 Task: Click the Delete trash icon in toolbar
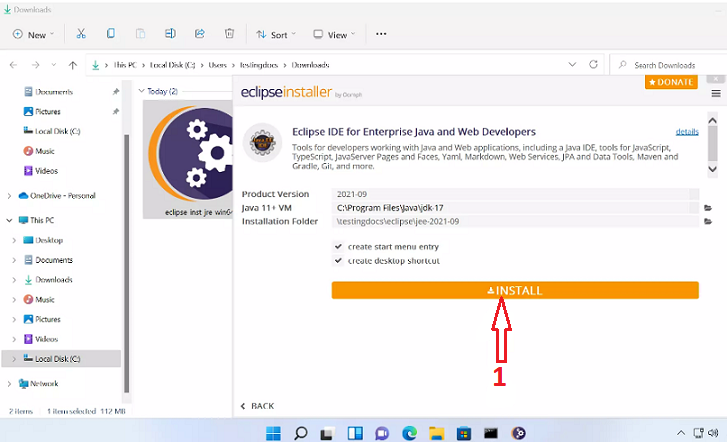229,34
